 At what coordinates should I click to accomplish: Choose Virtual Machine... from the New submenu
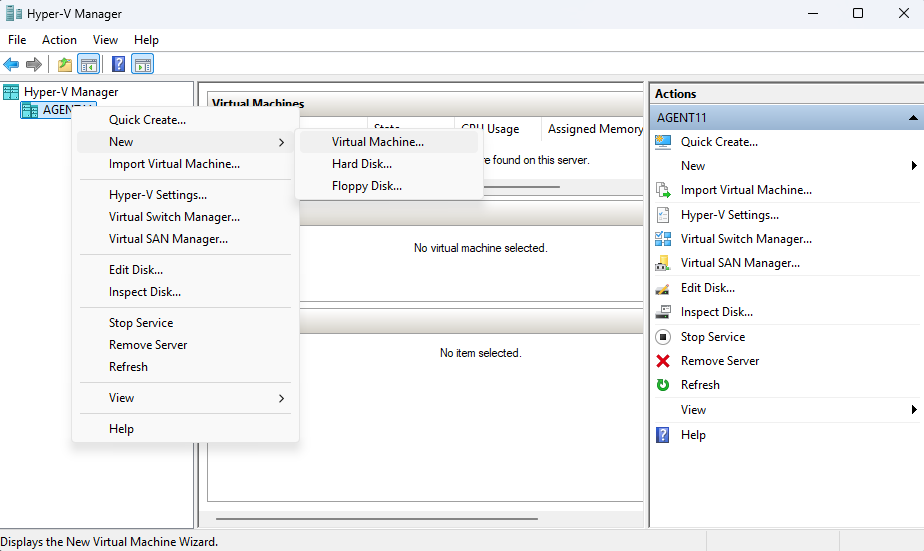(378, 142)
